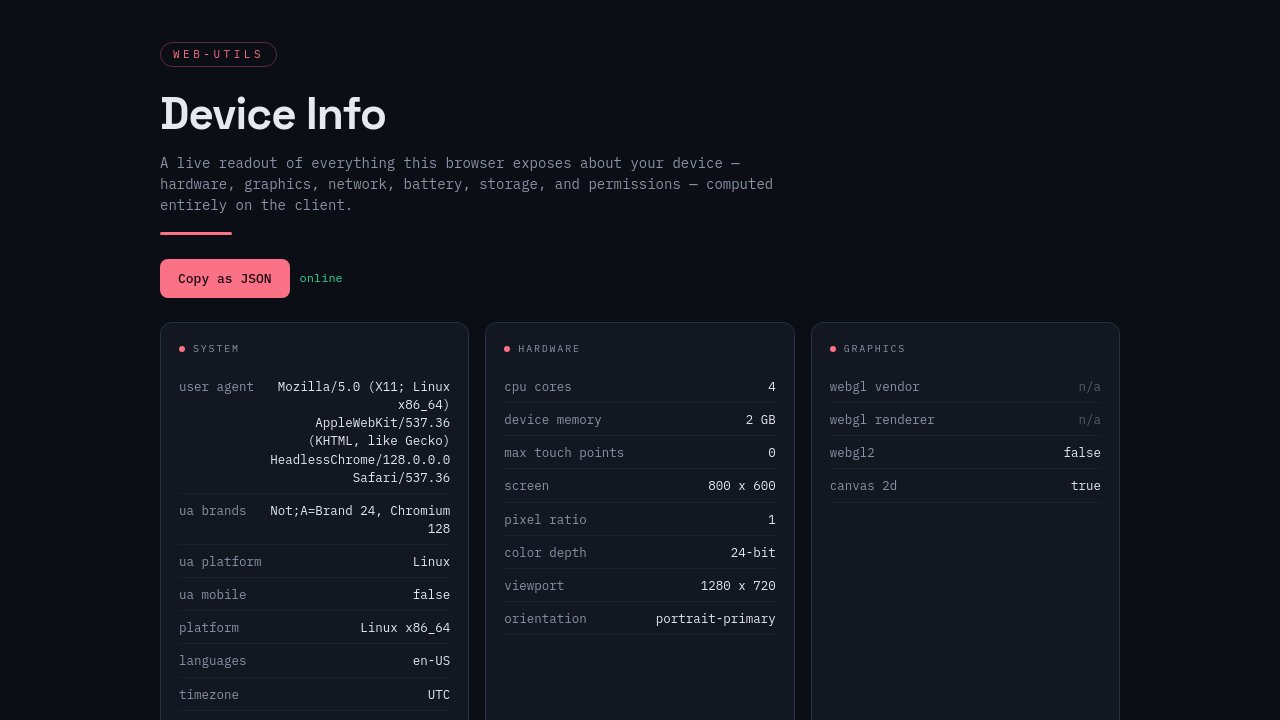Click the pixel ratio value '1'
Screen dimensions: 1280x720
(x=772, y=520)
